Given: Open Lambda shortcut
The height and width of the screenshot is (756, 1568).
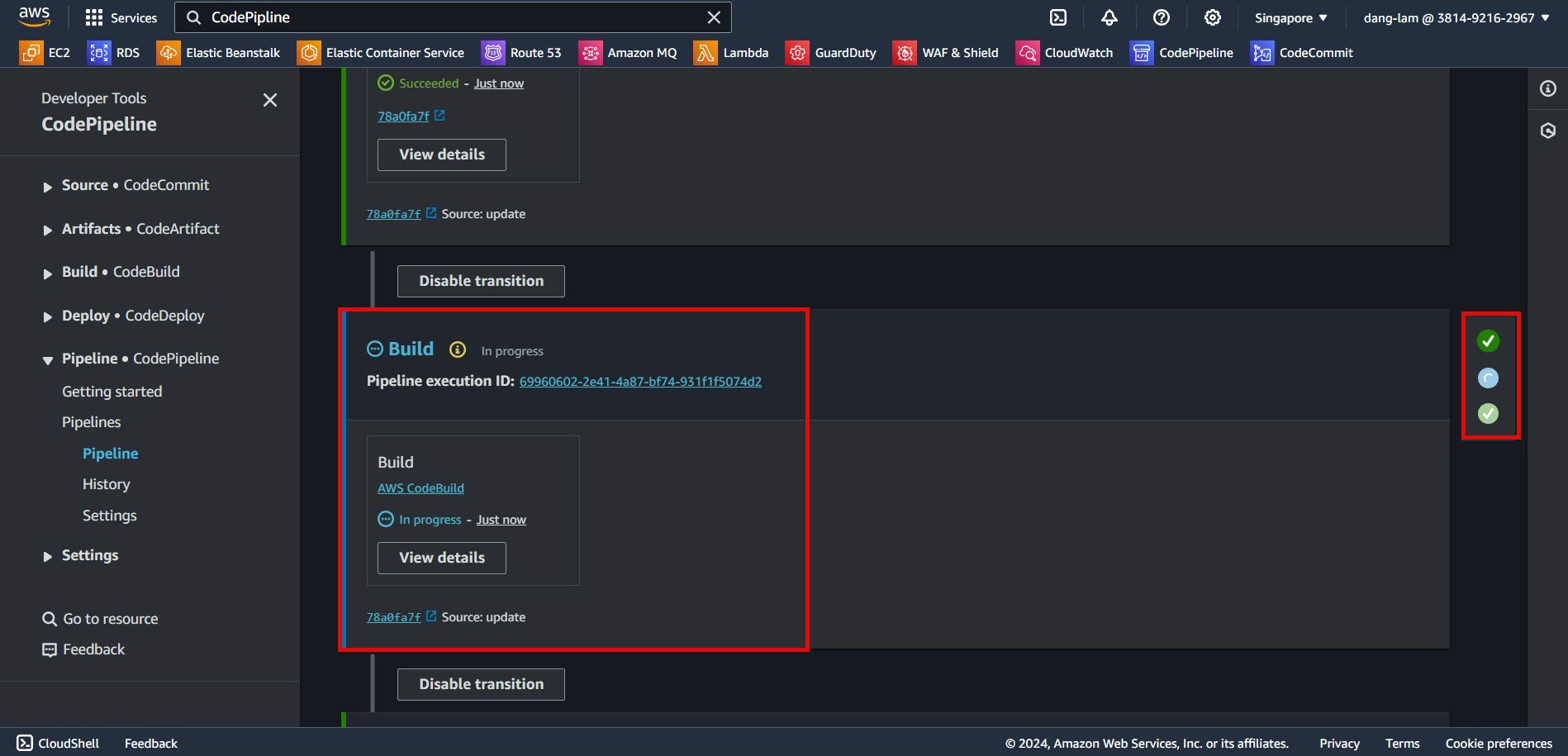Looking at the screenshot, I should pos(731,53).
